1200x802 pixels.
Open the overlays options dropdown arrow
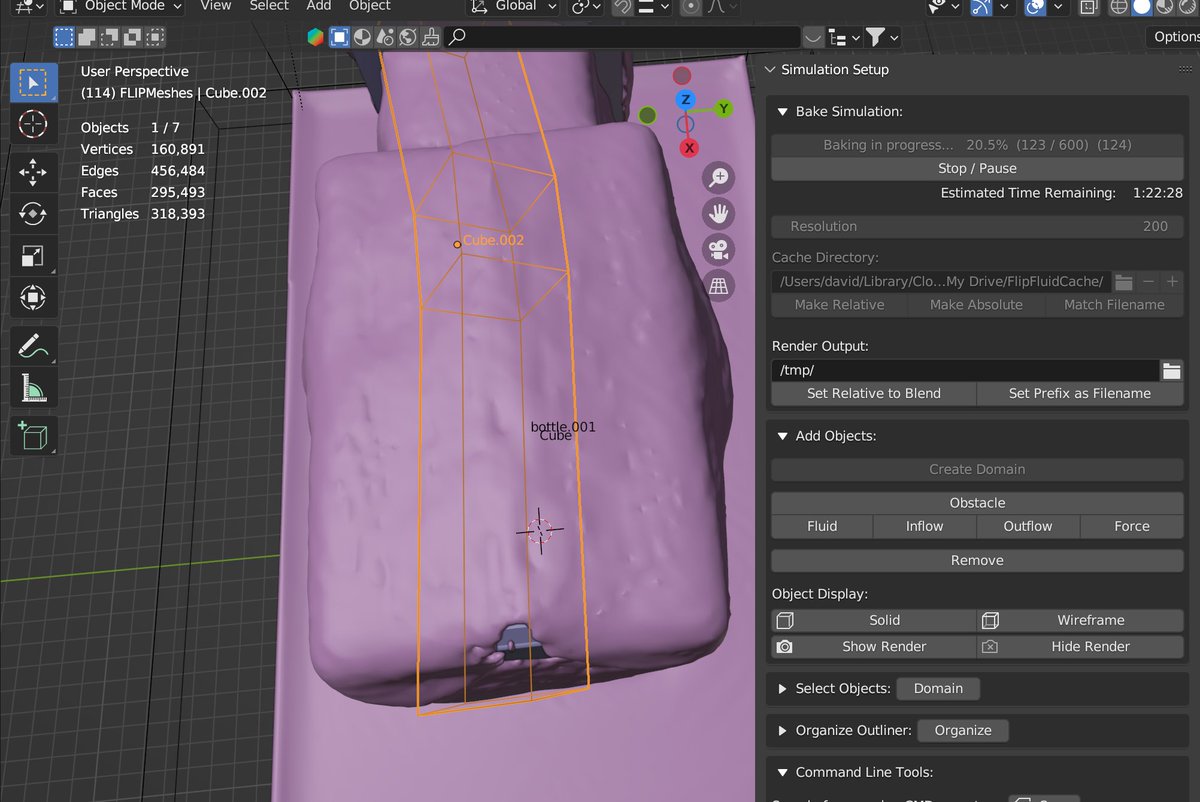1057,7
